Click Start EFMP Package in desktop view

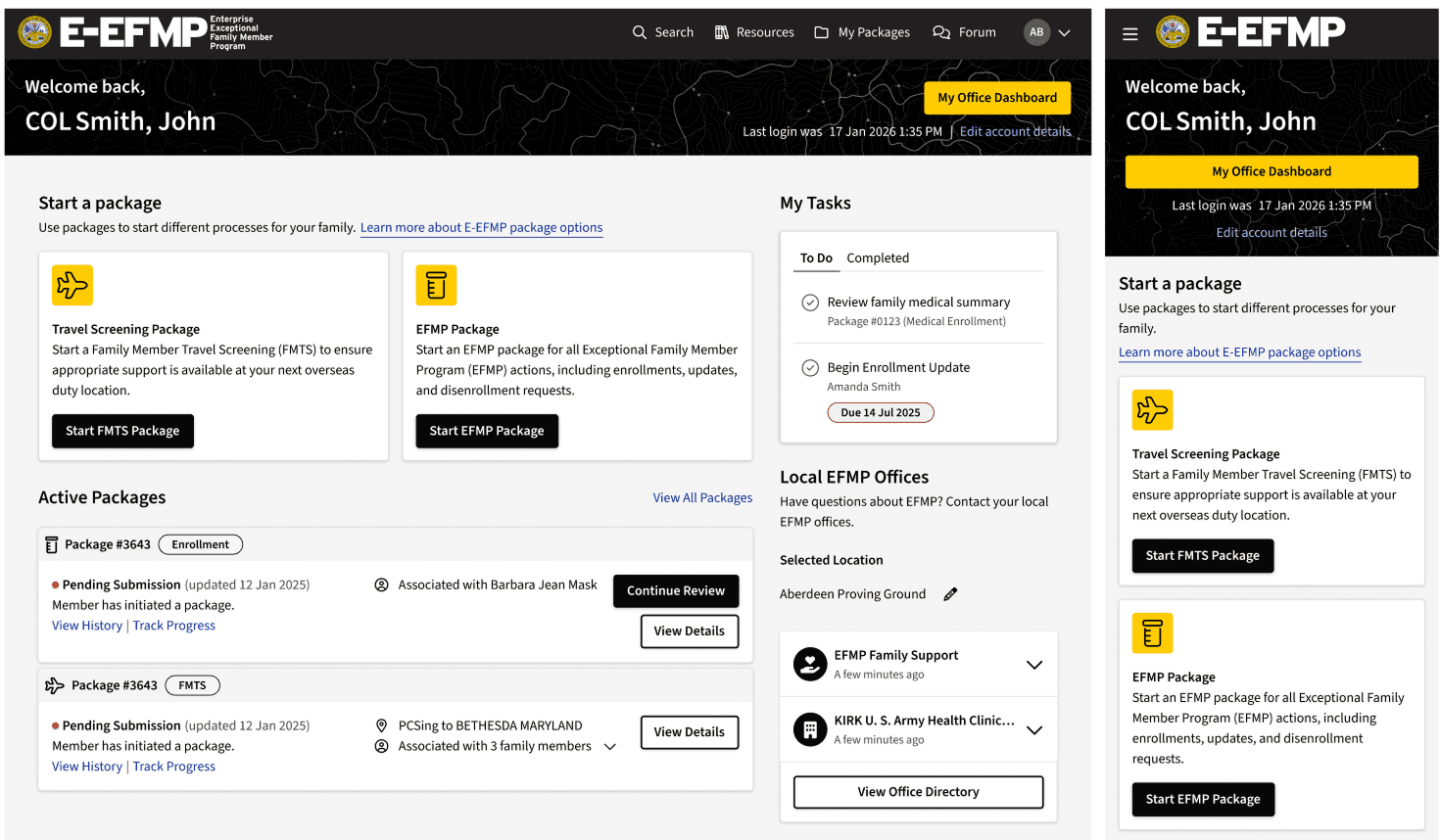[x=487, y=431]
